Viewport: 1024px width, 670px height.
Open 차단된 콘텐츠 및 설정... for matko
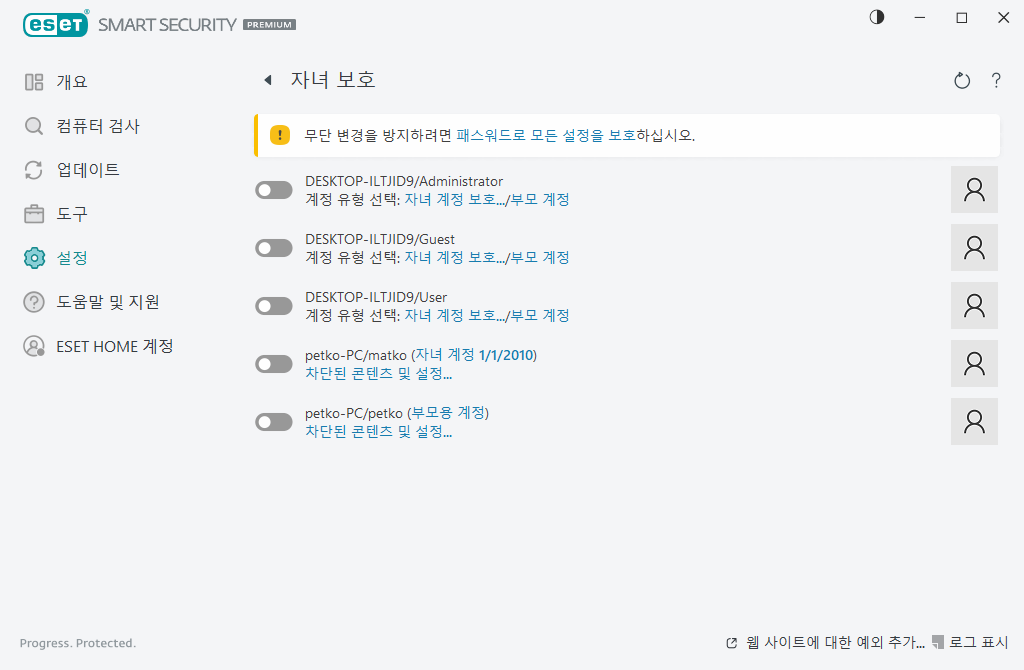click(378, 374)
